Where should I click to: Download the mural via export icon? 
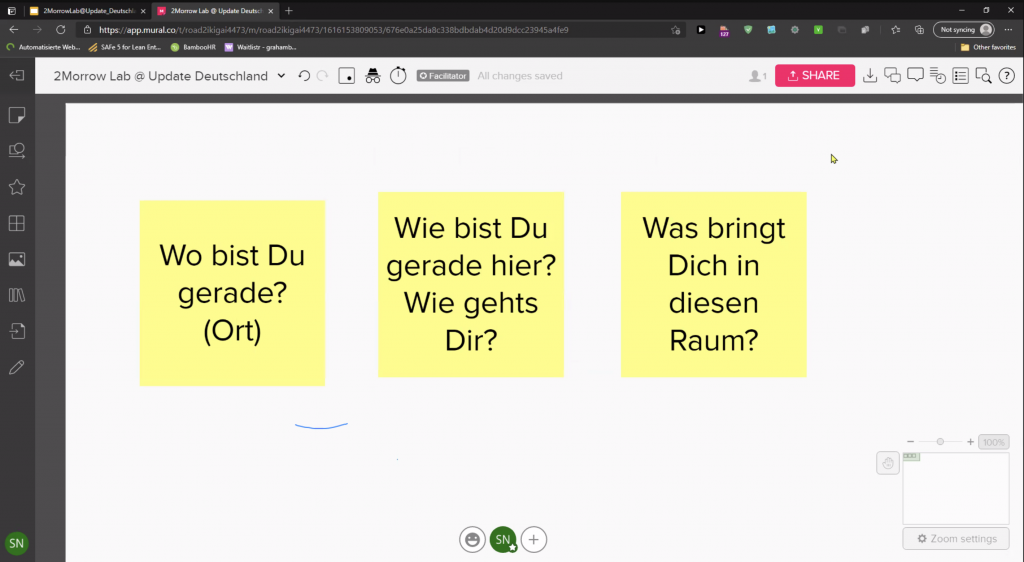[x=870, y=76]
